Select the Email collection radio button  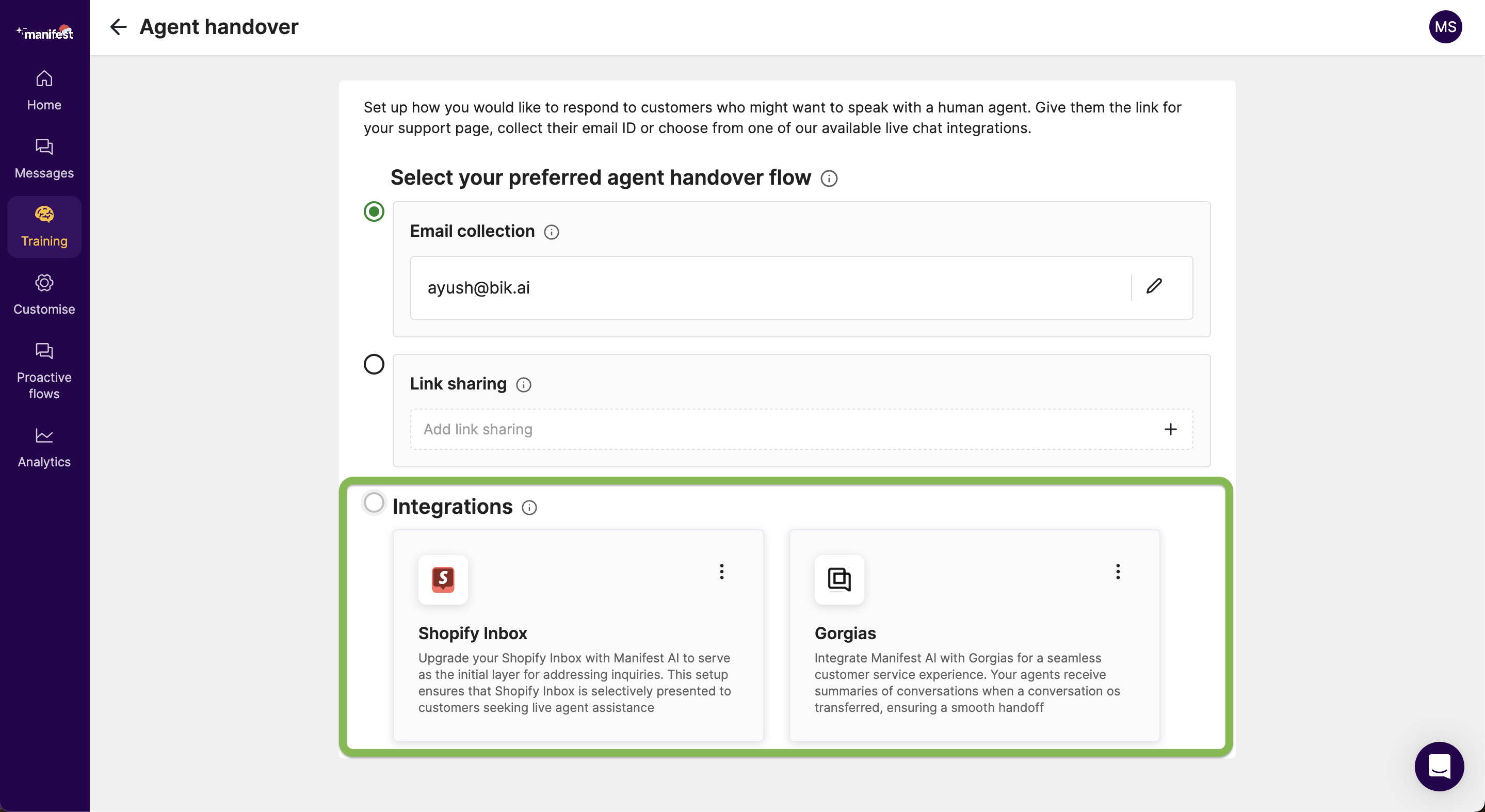374,212
